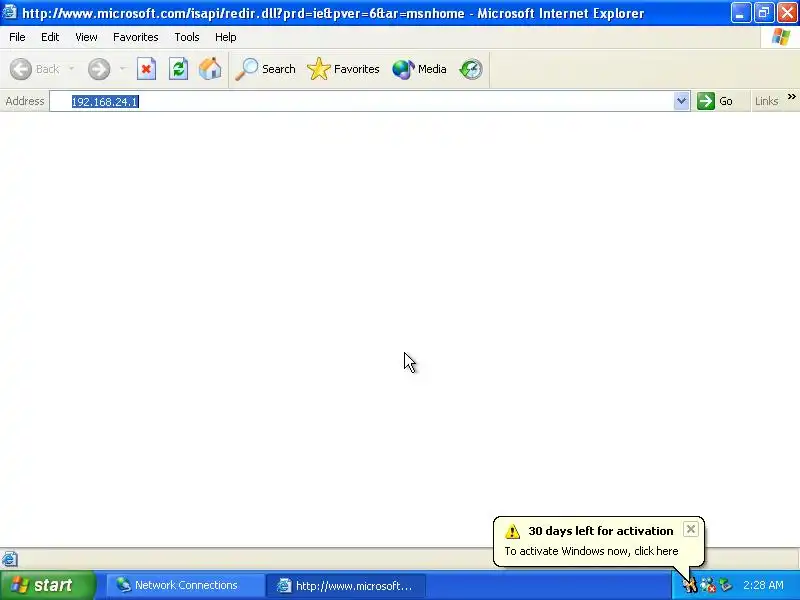Viewport: 800px width, 600px height.
Task: Open the Edit menu
Action: click(50, 37)
